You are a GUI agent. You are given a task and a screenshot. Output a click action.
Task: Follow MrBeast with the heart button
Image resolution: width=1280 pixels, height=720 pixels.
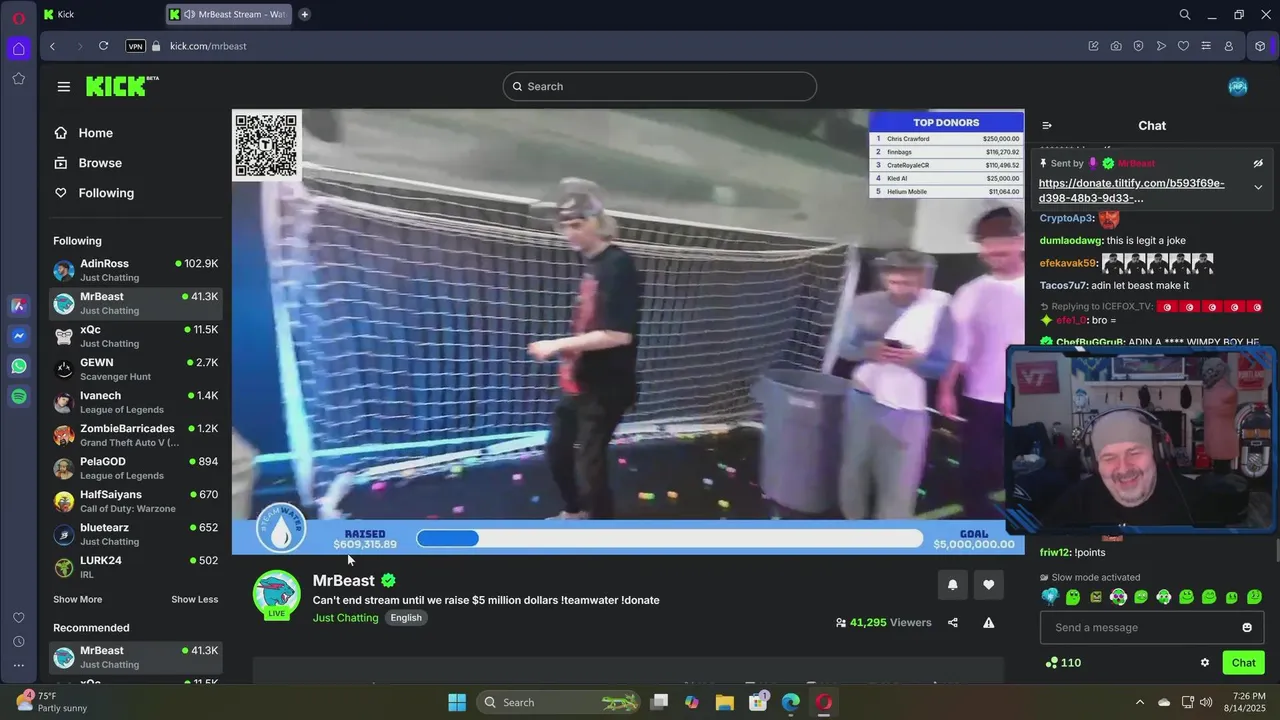pos(988,585)
